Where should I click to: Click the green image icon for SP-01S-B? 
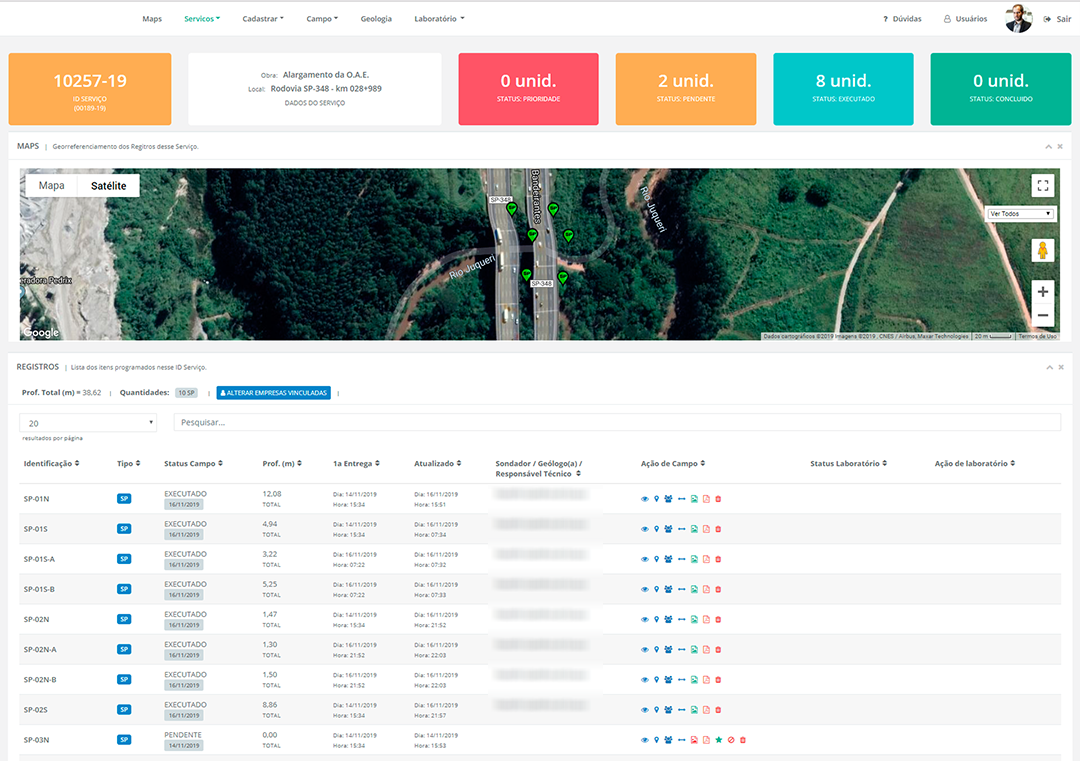point(694,590)
